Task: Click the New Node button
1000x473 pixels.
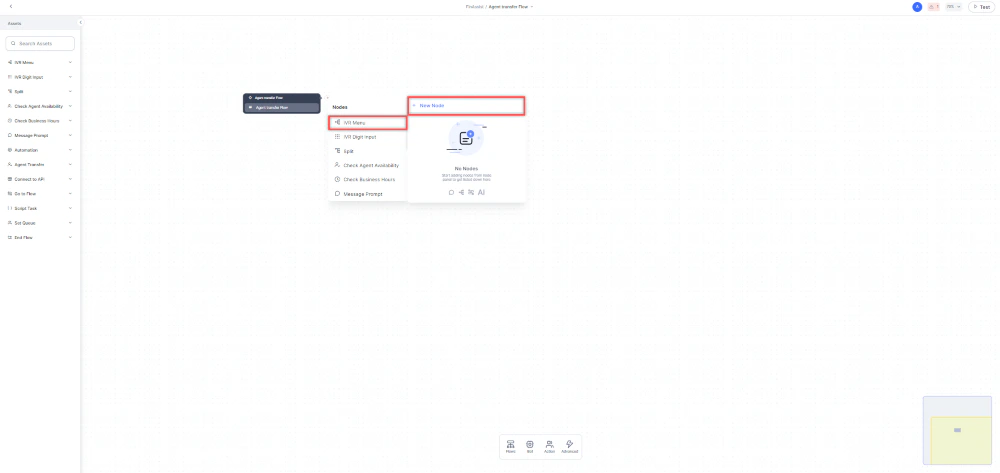Action: (466, 105)
